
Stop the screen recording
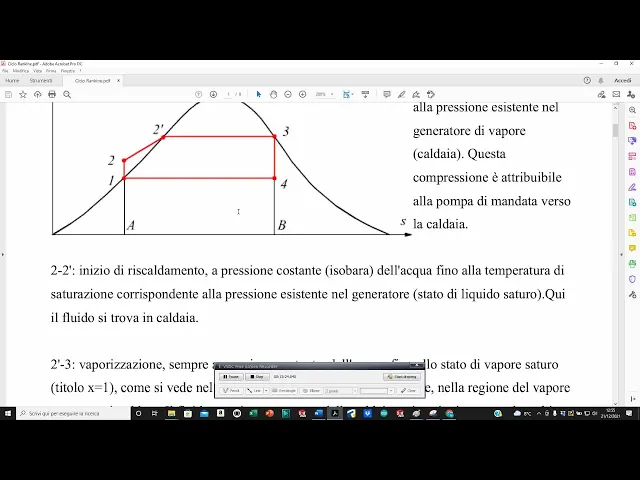[x=257, y=377]
